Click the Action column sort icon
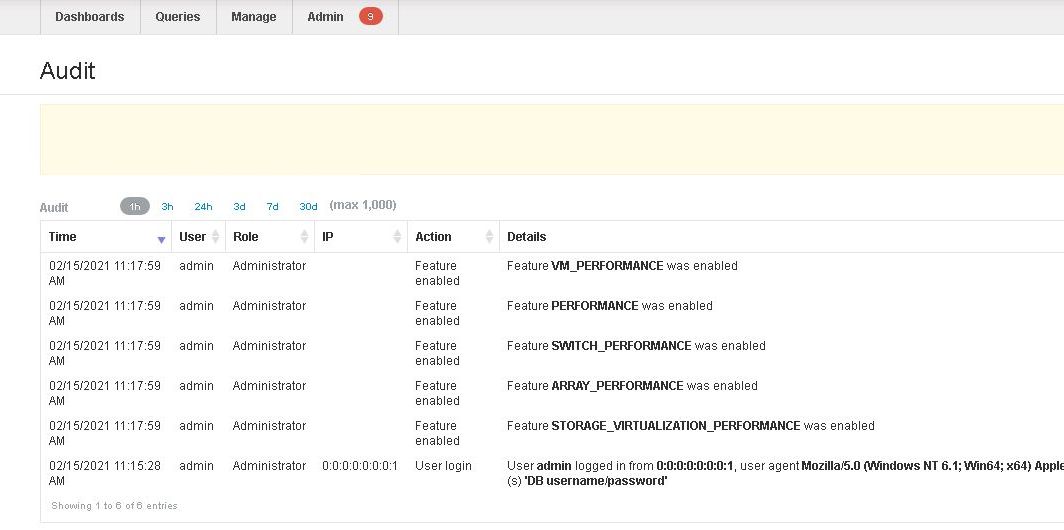 pyautogui.click(x=489, y=237)
